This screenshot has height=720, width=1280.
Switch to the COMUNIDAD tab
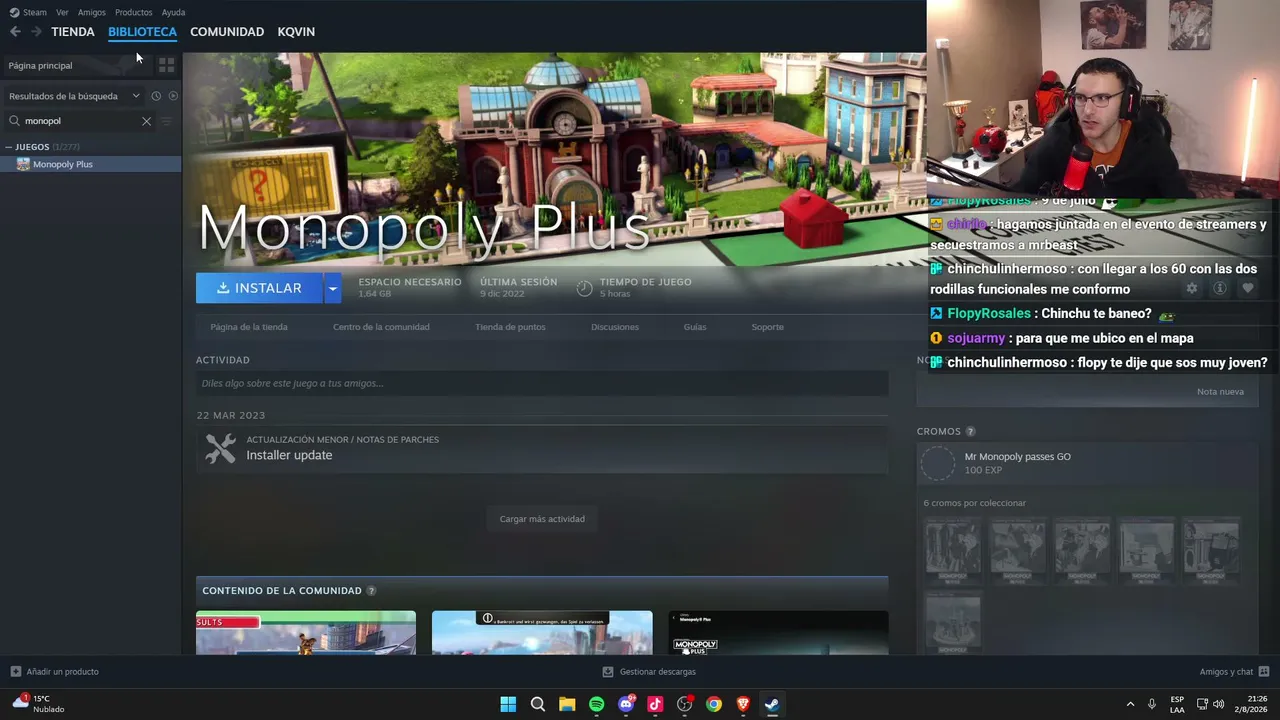click(227, 32)
